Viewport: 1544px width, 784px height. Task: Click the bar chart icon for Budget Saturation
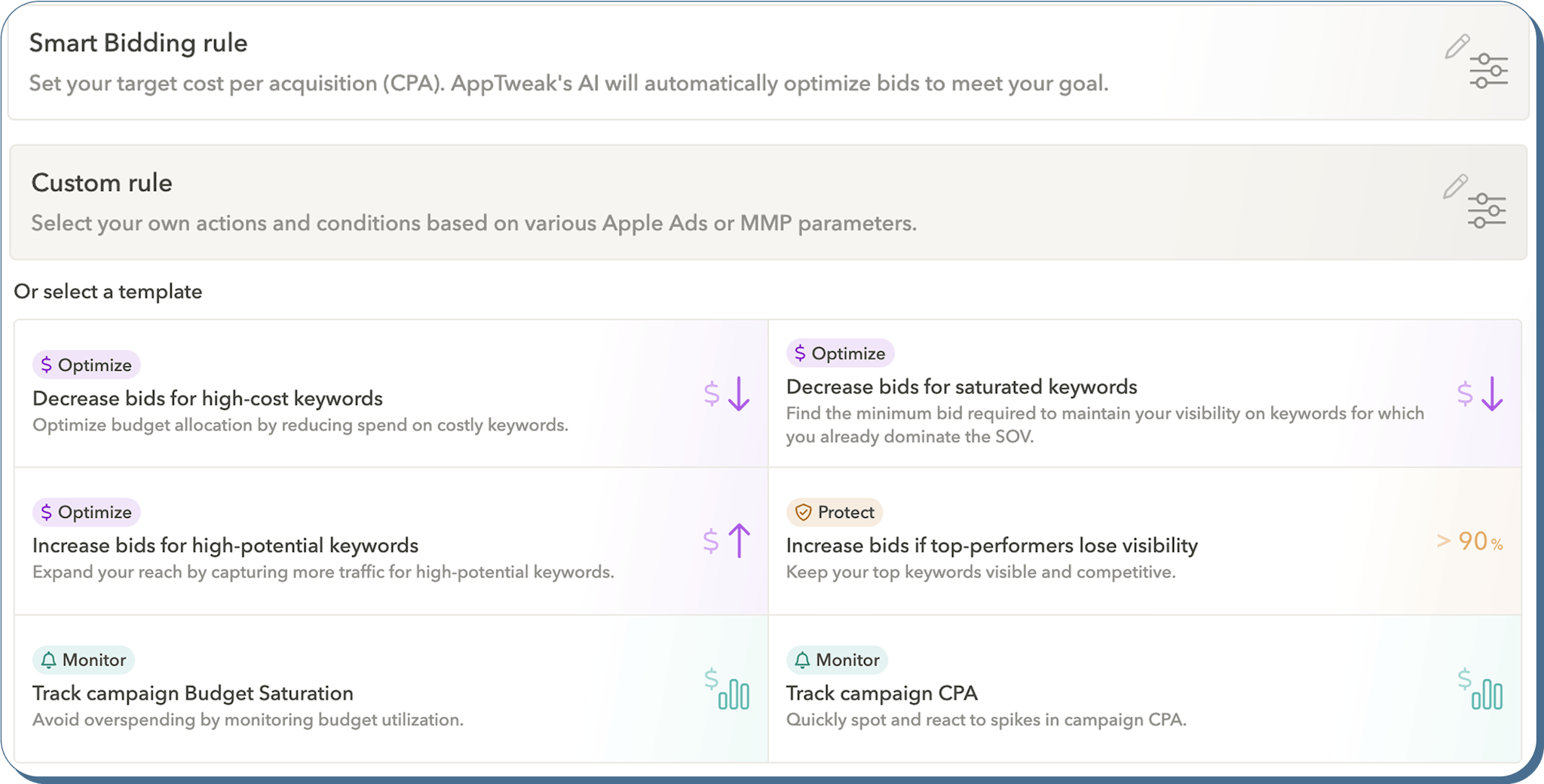(x=727, y=689)
